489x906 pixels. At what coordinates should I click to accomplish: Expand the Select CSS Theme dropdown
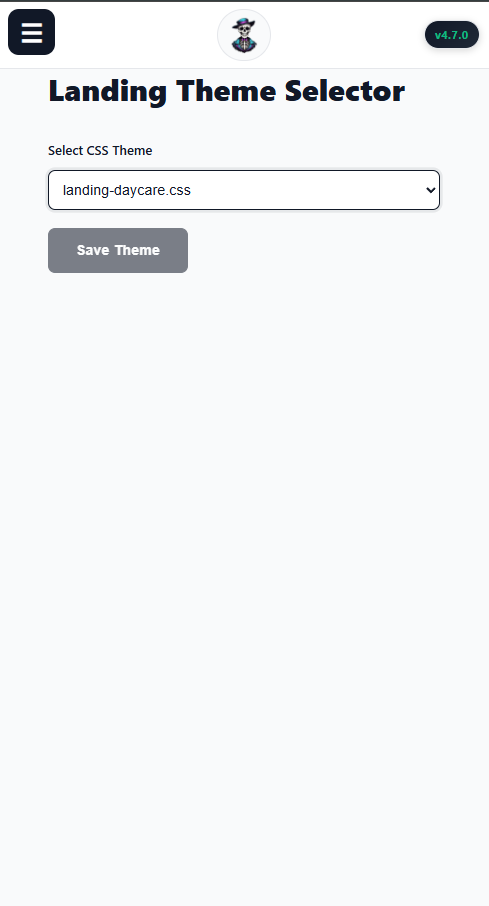click(244, 190)
